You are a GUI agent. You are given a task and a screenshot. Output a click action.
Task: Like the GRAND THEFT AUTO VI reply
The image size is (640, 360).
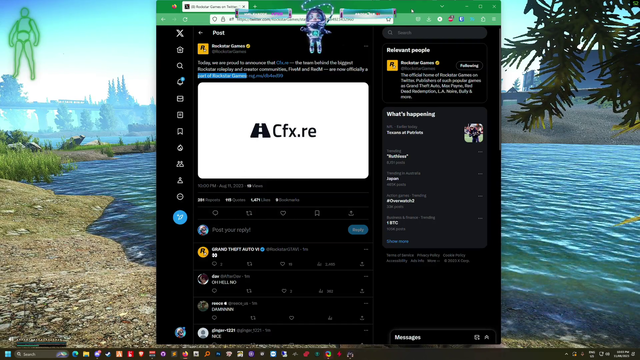coord(282,264)
